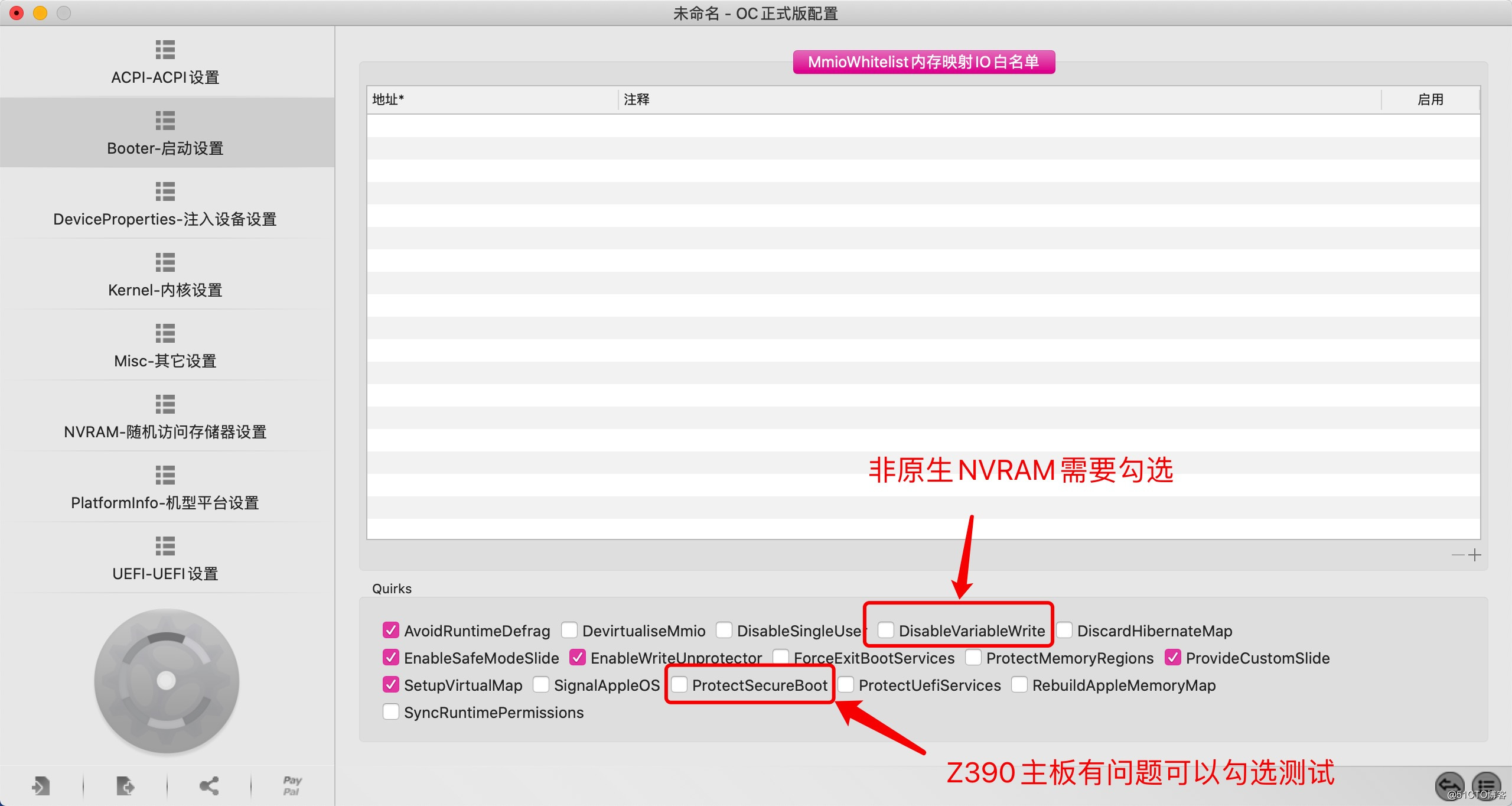1512x806 pixels.
Task: Click the export file icon at sidebar bottom
Action: (x=125, y=786)
